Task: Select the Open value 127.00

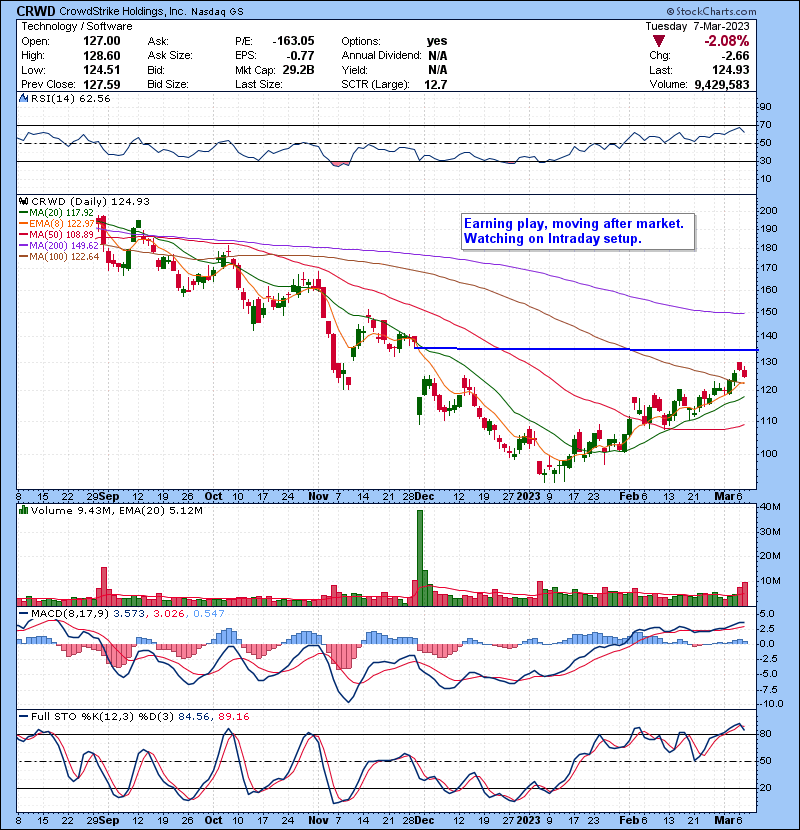Action: tap(102, 41)
